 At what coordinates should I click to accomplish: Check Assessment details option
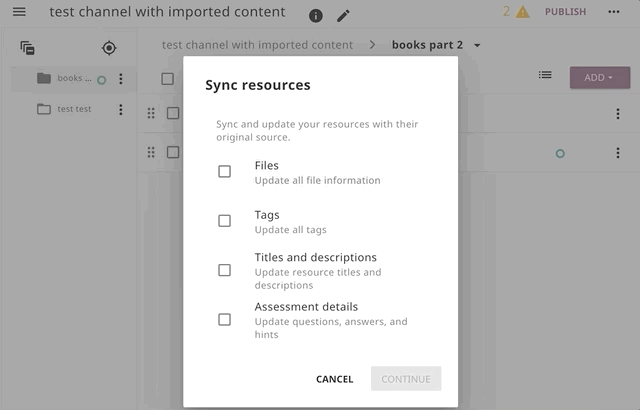224,319
